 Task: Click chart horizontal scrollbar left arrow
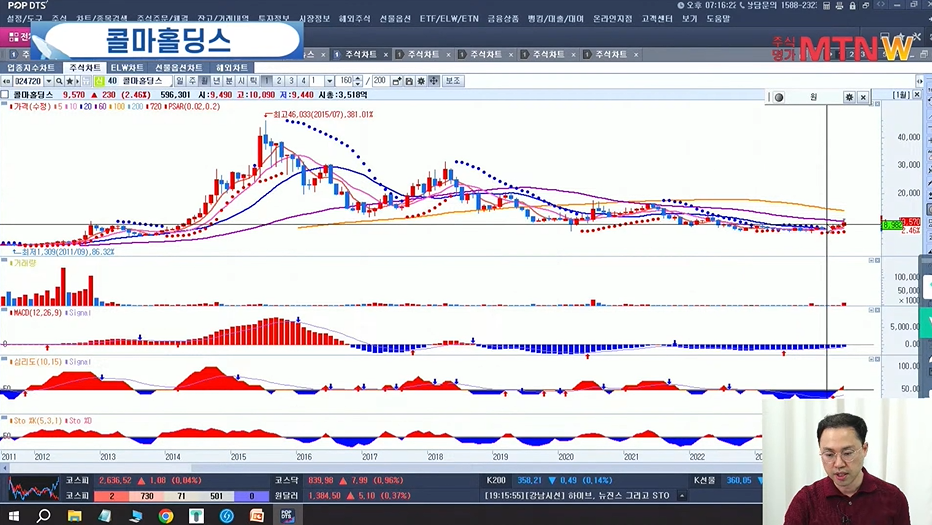[5, 469]
